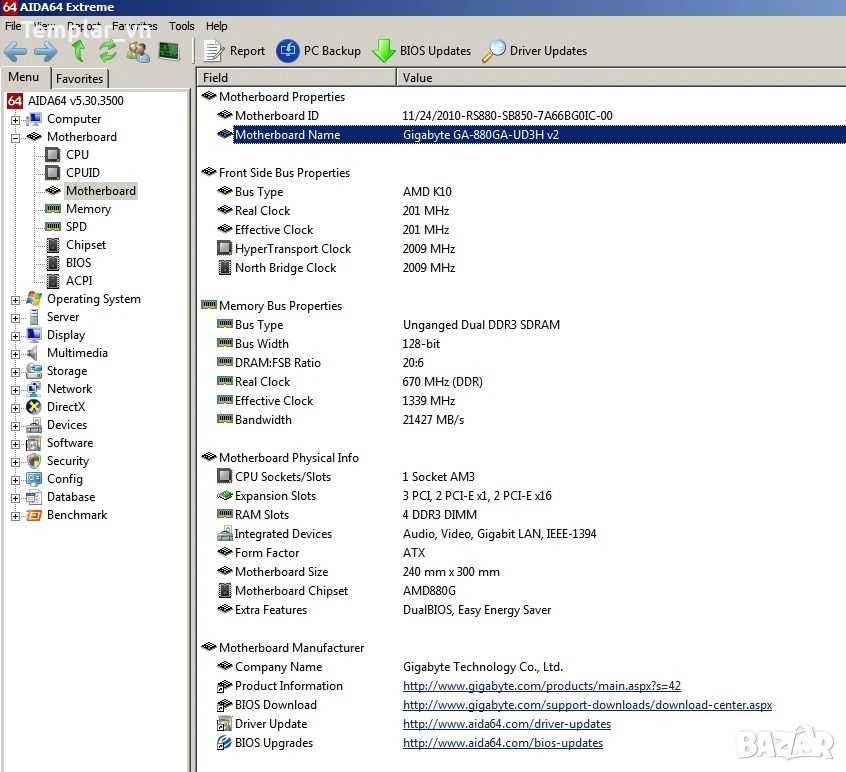Click Driver Updates in toolbar
This screenshot has width=846, height=772.
coord(534,51)
